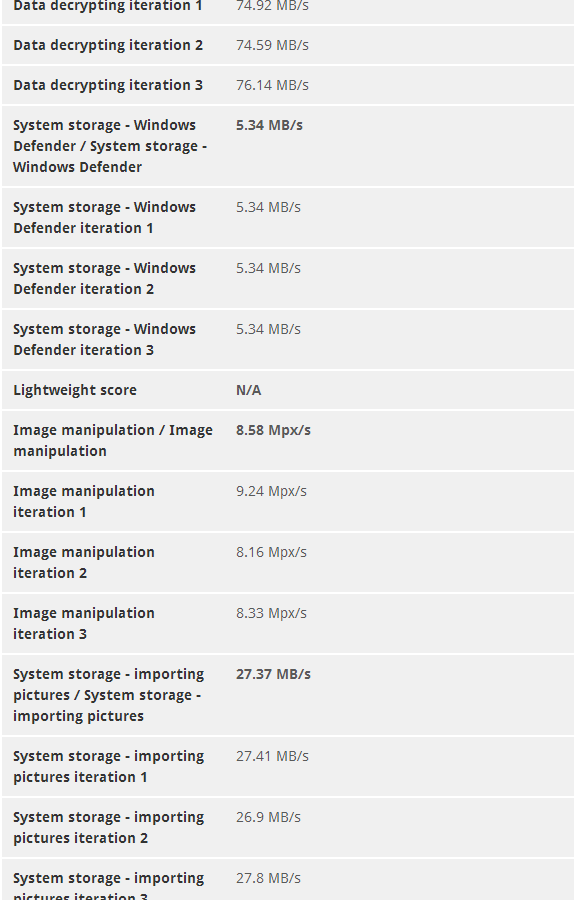Click the 74.59 MB/s value
This screenshot has height=900, width=574.
[272, 45]
